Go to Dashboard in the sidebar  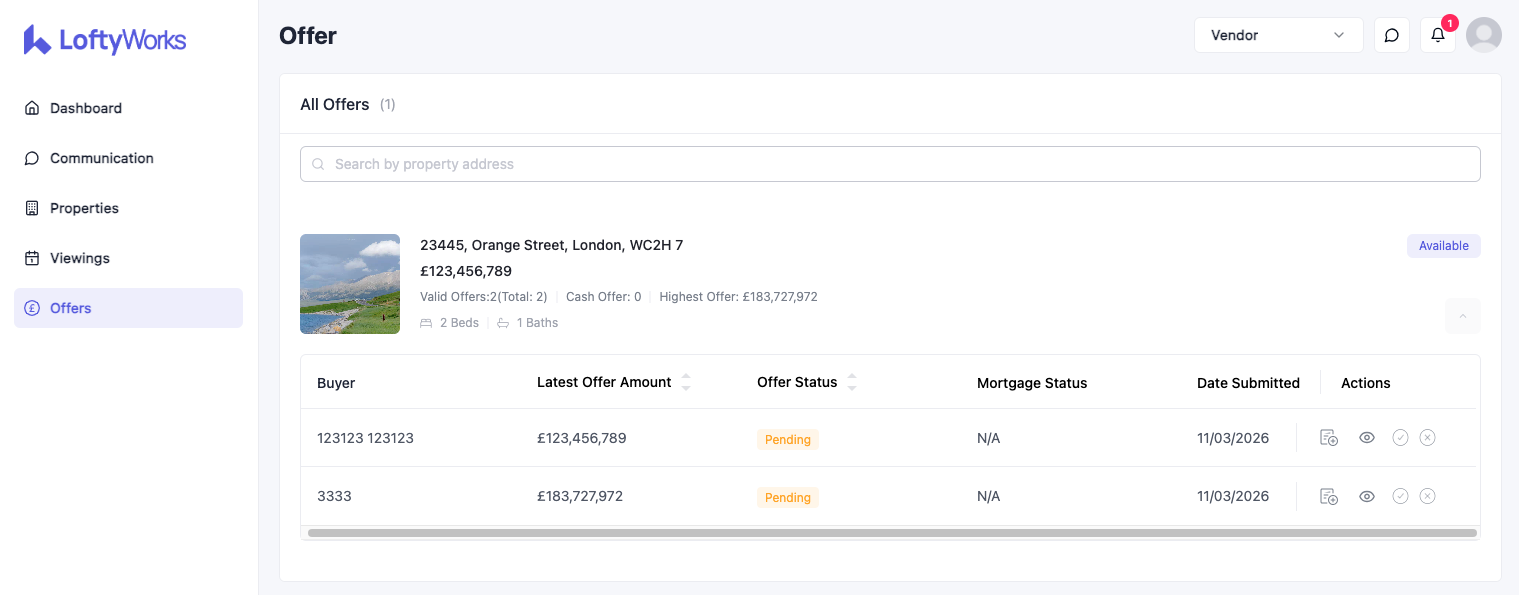click(86, 108)
